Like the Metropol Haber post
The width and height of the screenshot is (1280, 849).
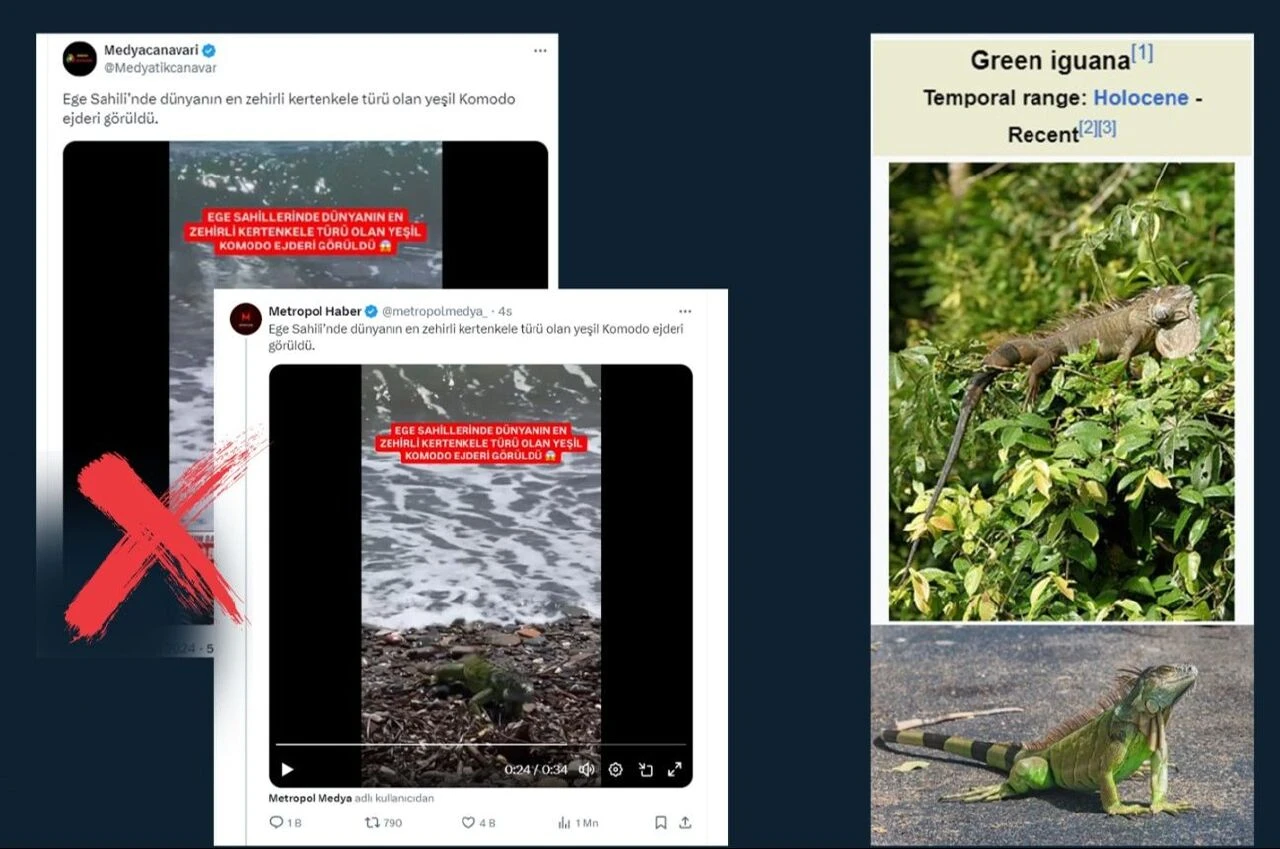click(x=478, y=822)
